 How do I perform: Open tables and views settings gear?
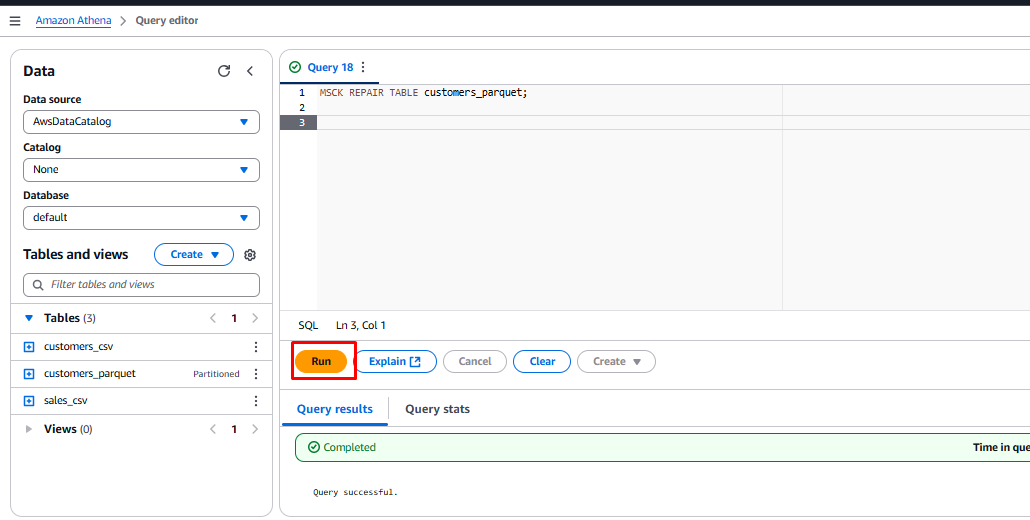tap(250, 255)
